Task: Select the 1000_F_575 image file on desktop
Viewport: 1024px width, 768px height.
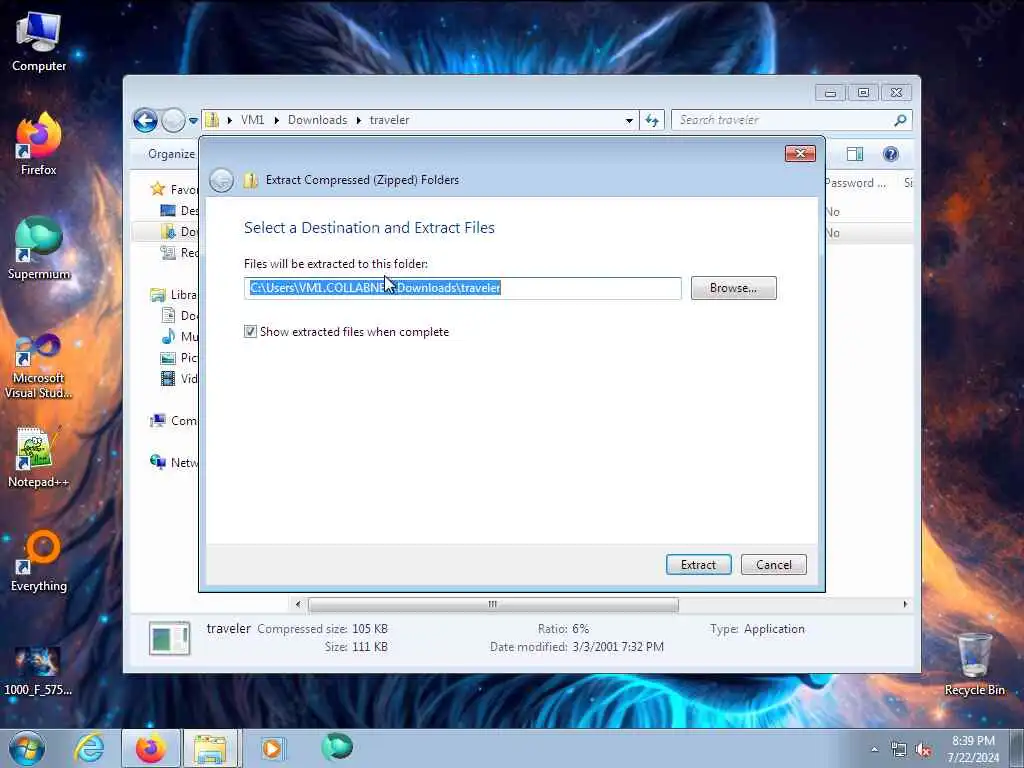Action: click(x=38, y=671)
